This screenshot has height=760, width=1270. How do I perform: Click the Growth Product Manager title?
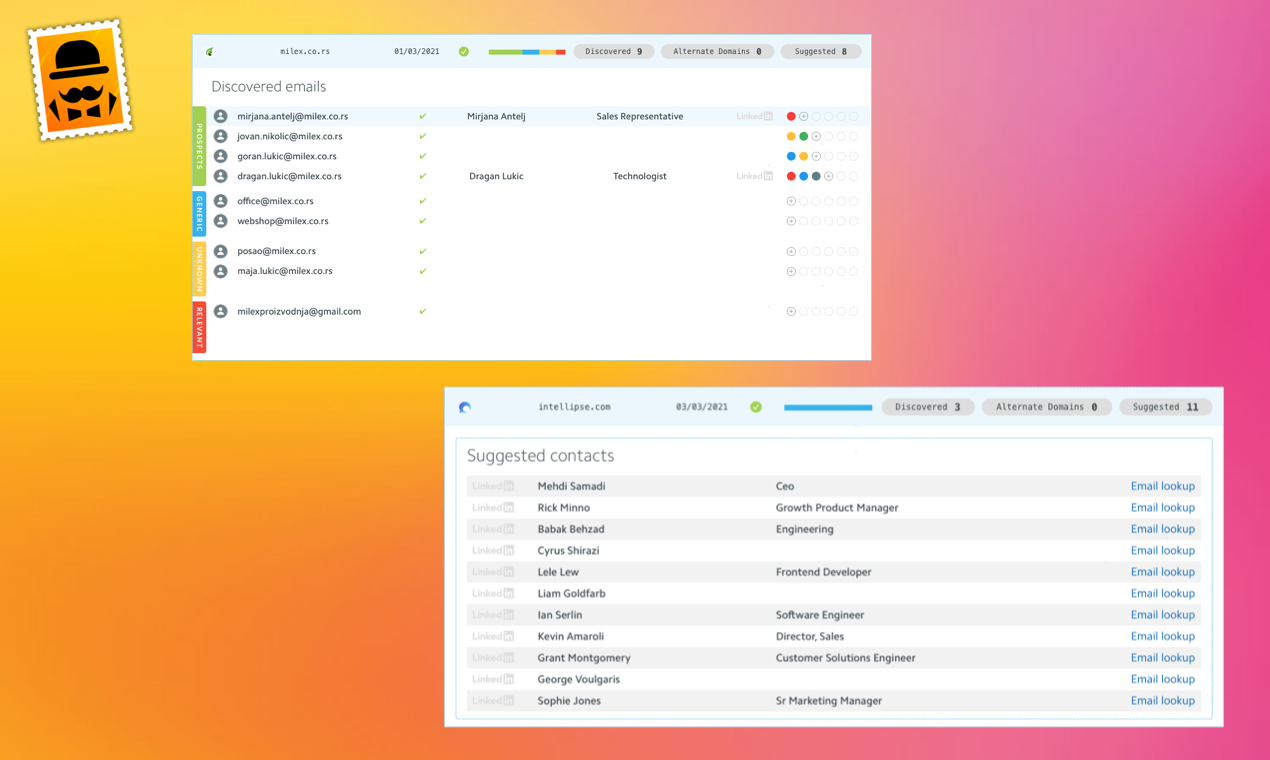coord(837,508)
